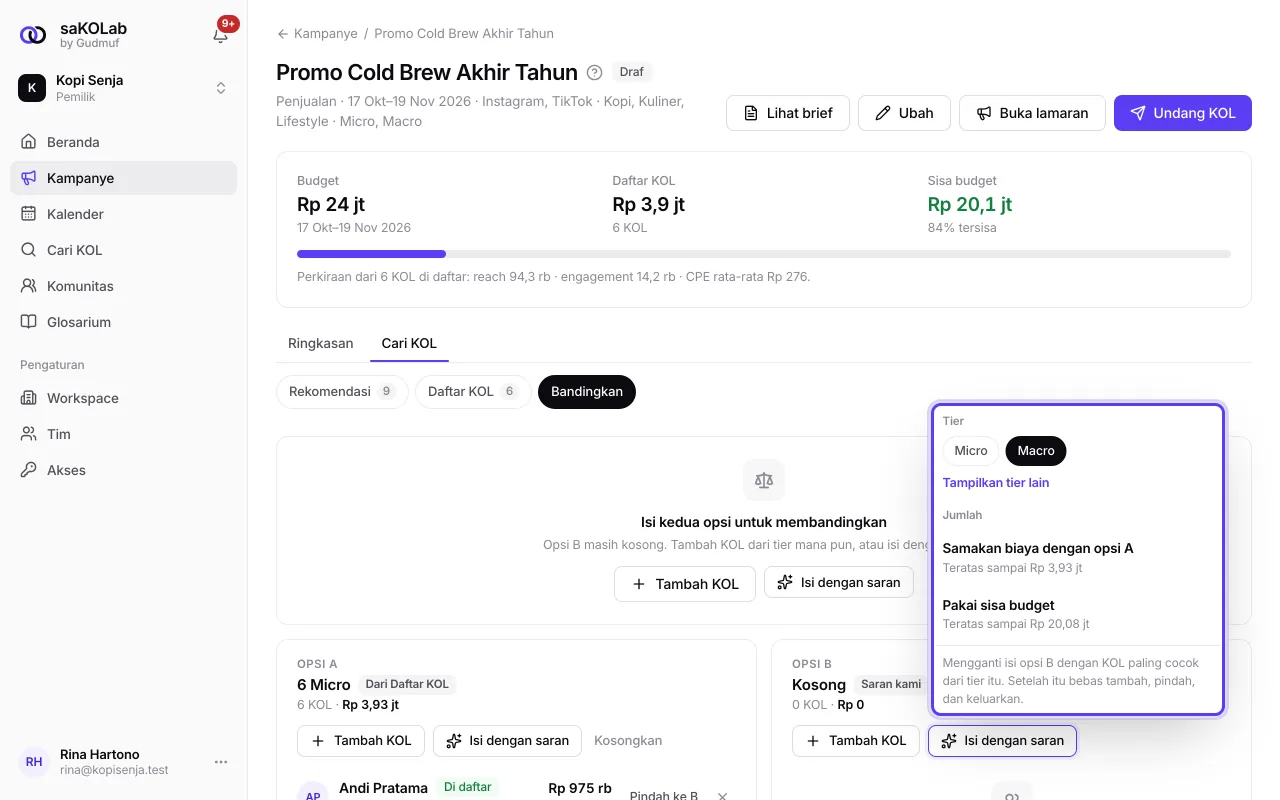The width and height of the screenshot is (1280, 800).
Task: Open Cari KOL in sidebar
Action: pyautogui.click(x=123, y=250)
